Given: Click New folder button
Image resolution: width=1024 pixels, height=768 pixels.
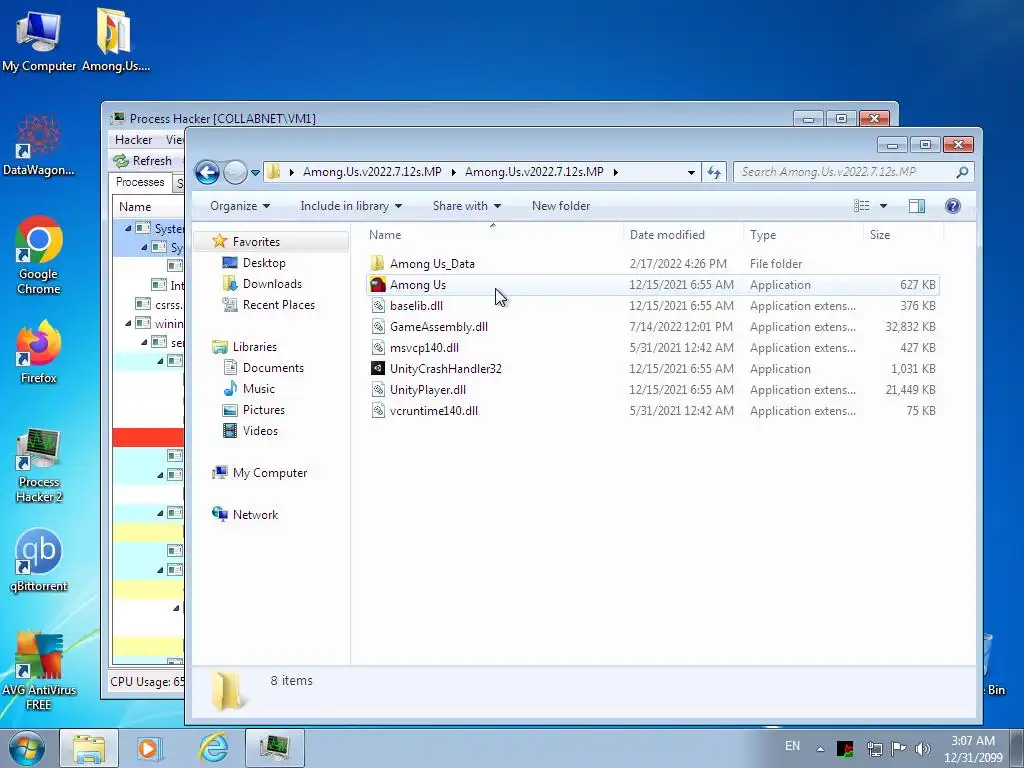Looking at the screenshot, I should pyautogui.click(x=560, y=206).
